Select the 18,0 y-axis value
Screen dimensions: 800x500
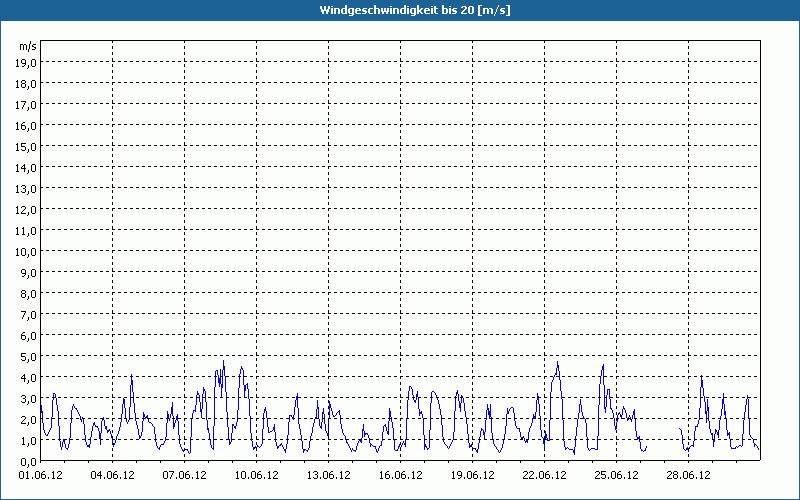26,84
